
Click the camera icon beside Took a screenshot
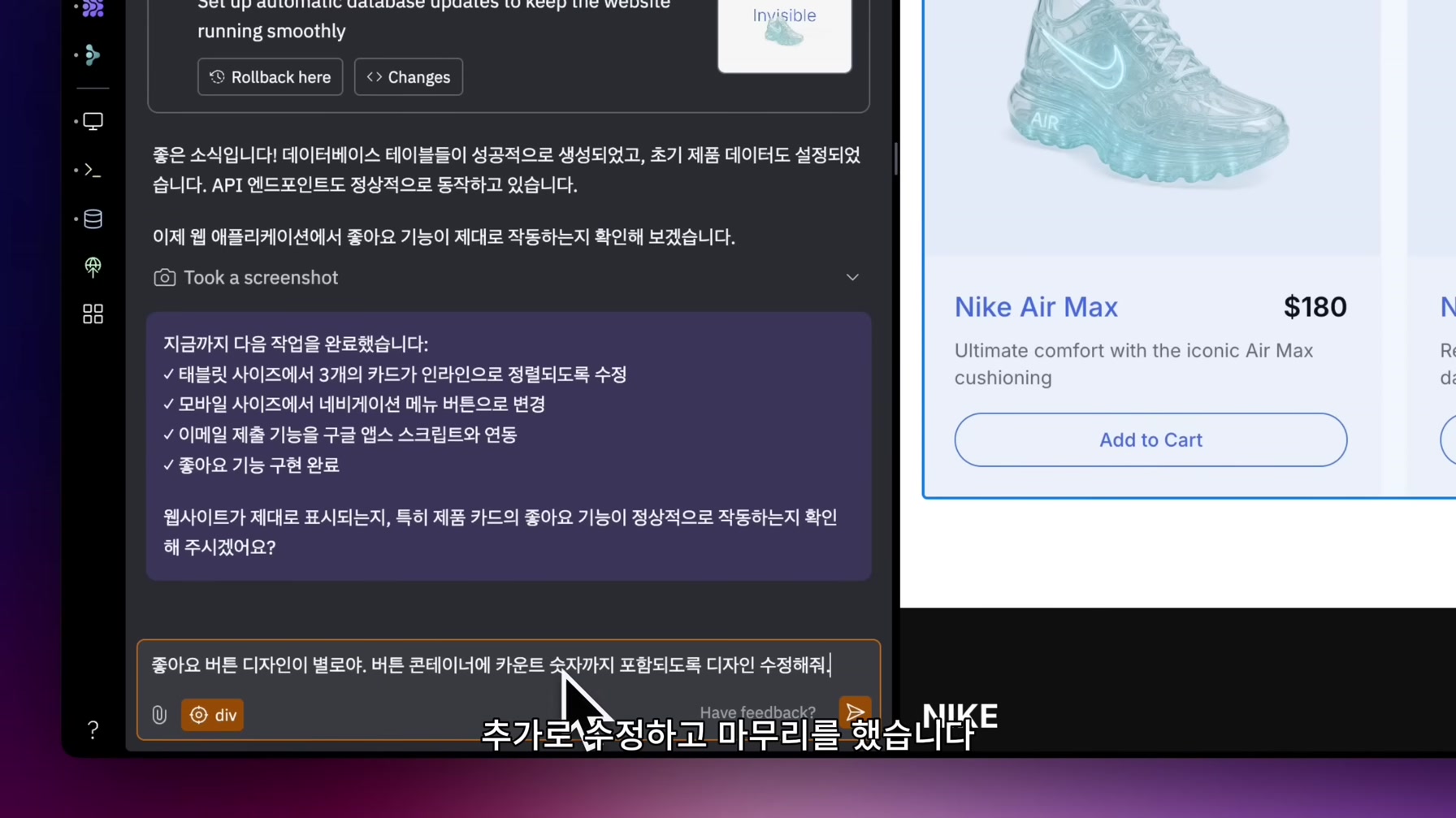pos(164,278)
